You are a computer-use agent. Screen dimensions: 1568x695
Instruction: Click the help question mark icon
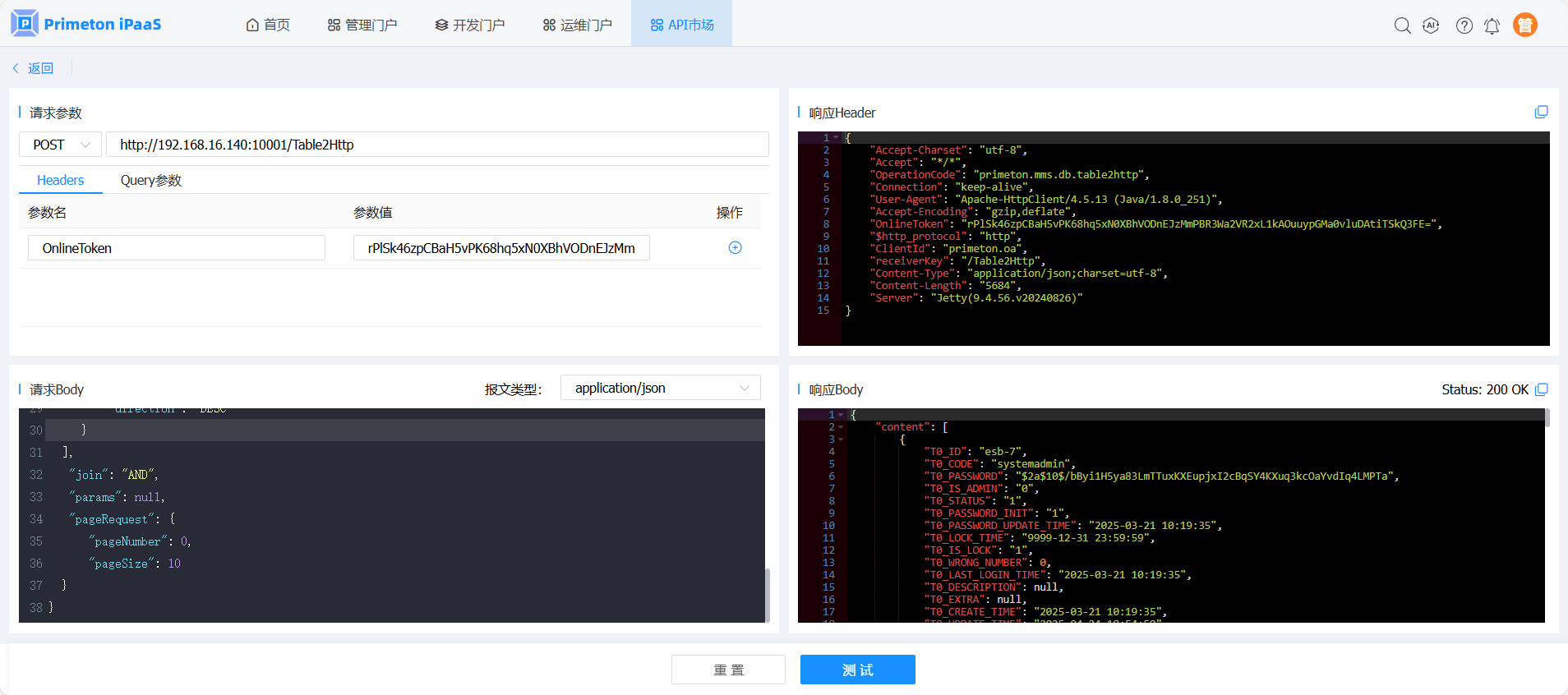tap(1464, 25)
